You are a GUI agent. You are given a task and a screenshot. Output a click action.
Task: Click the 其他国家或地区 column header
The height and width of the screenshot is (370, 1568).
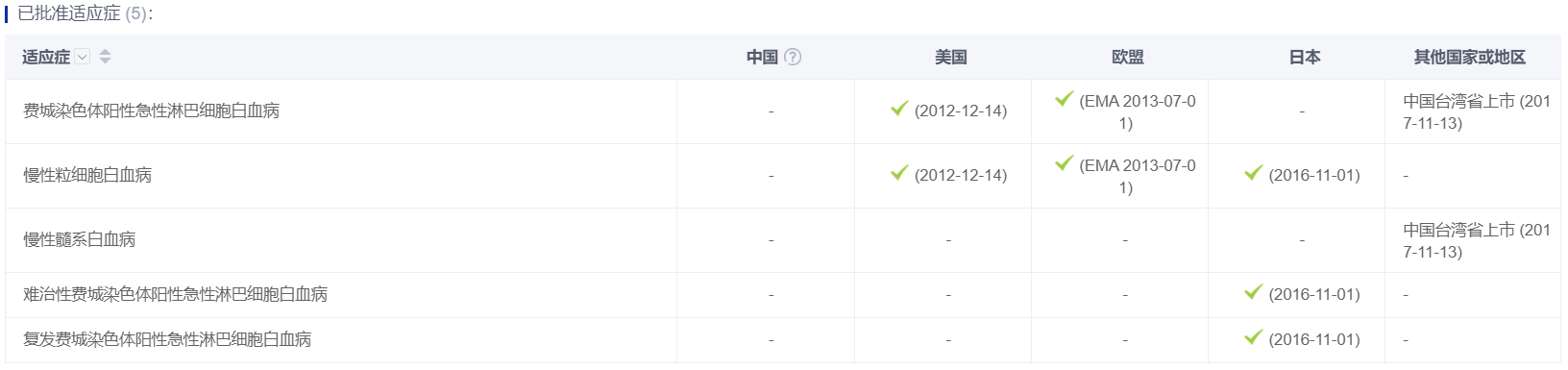click(1470, 57)
